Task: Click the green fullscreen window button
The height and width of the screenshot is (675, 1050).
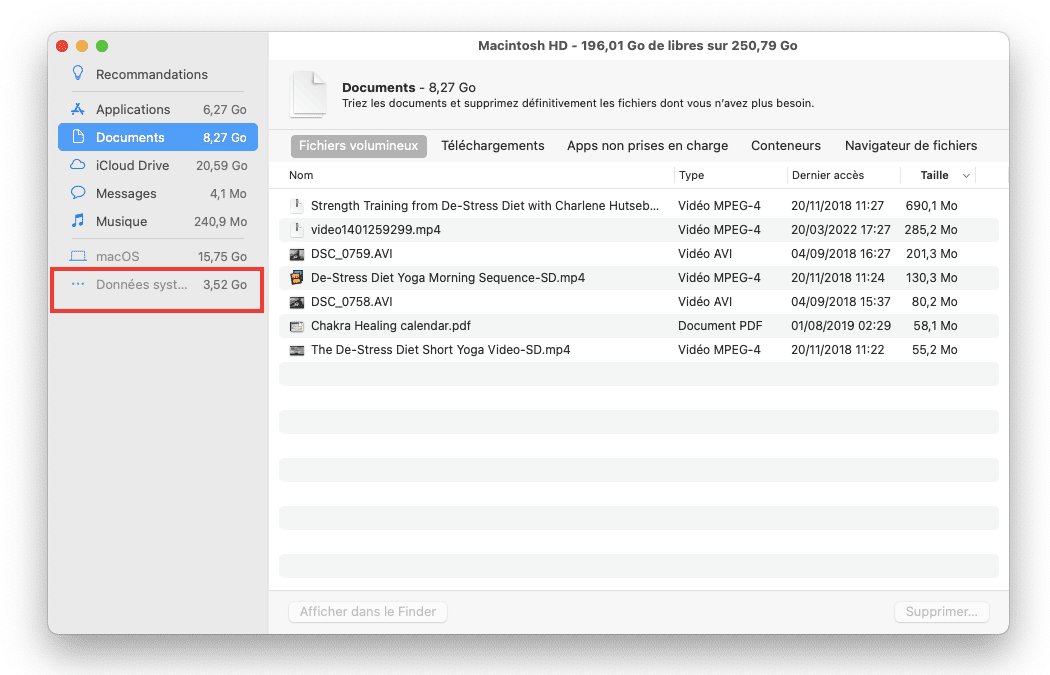Action: 102,46
